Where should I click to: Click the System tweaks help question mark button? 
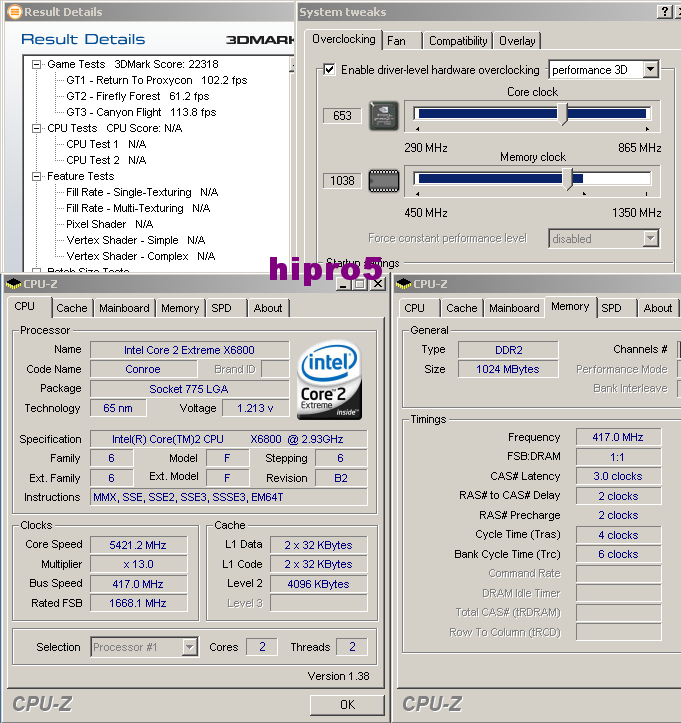(664, 12)
